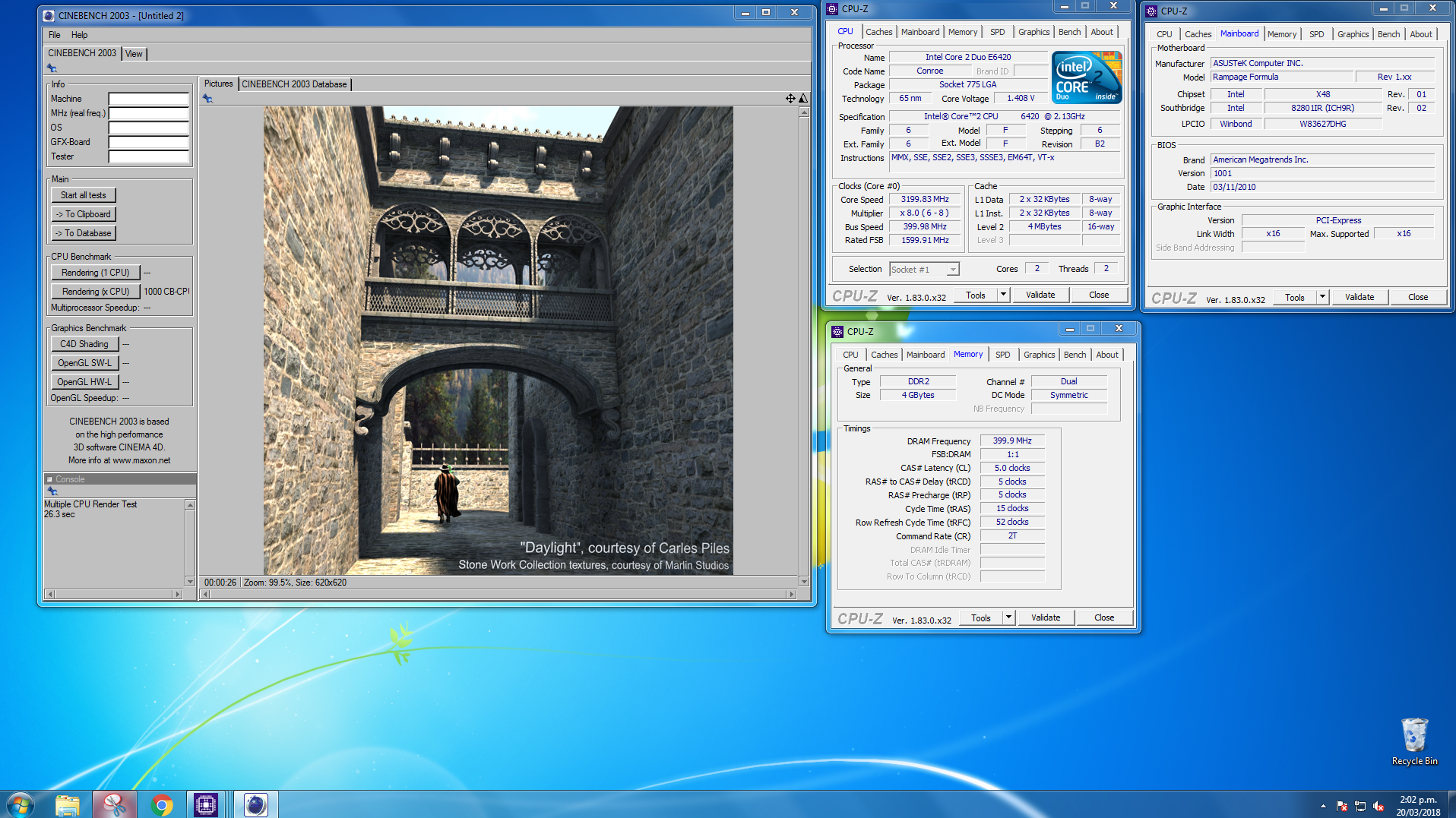This screenshot has height=818, width=1456.
Task: Switch to CINEBENCH 2003 Database tab
Action: click(294, 84)
